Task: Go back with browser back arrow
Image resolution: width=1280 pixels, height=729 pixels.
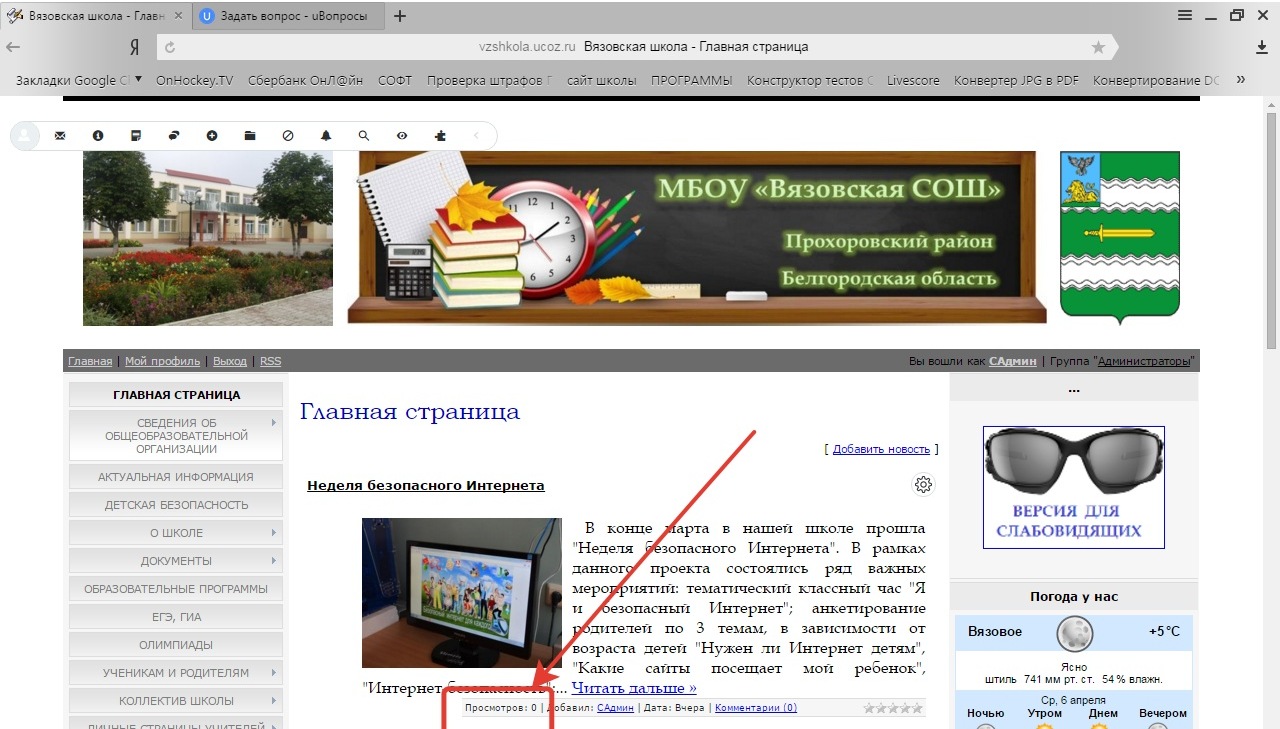Action: 14,47
